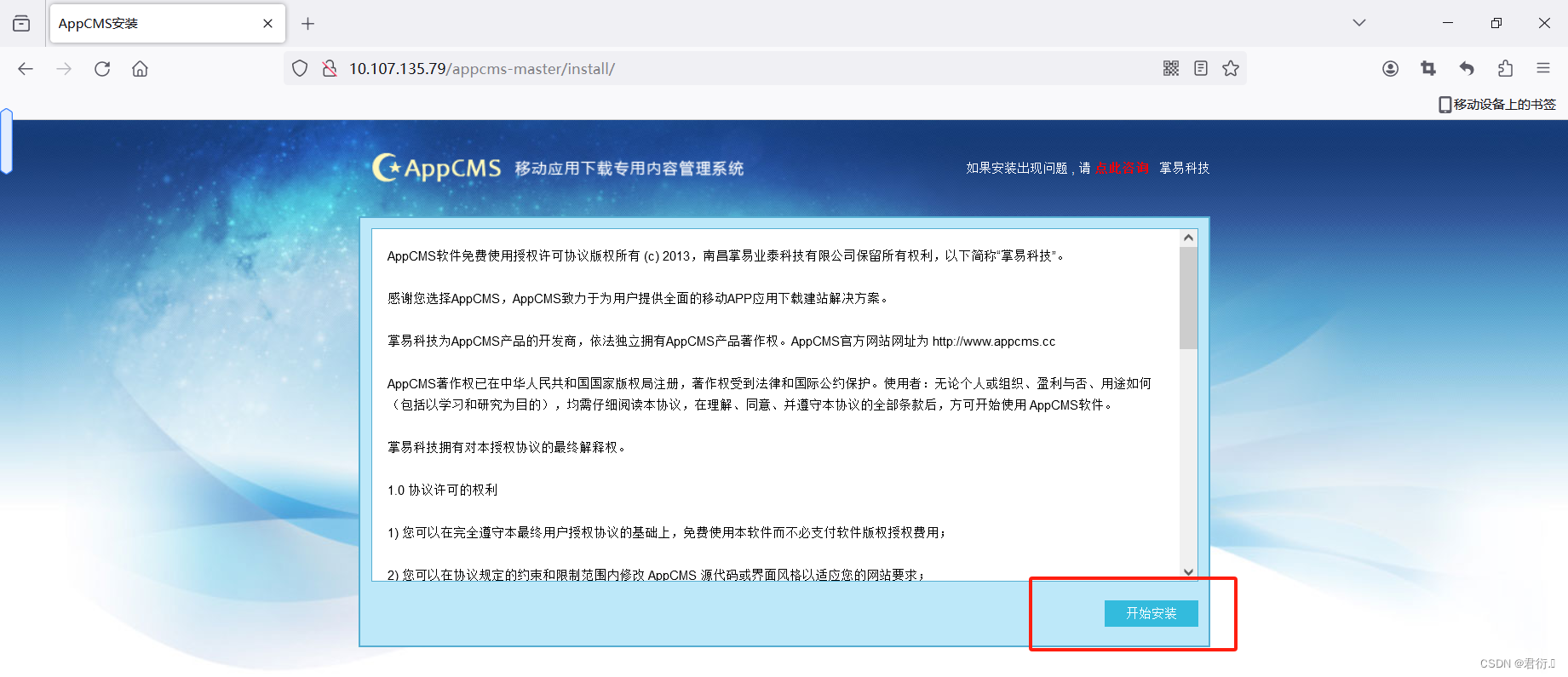Click the 1.0 协议许可的权利 heading text
Screen dimensions: 1568x677
[442, 490]
